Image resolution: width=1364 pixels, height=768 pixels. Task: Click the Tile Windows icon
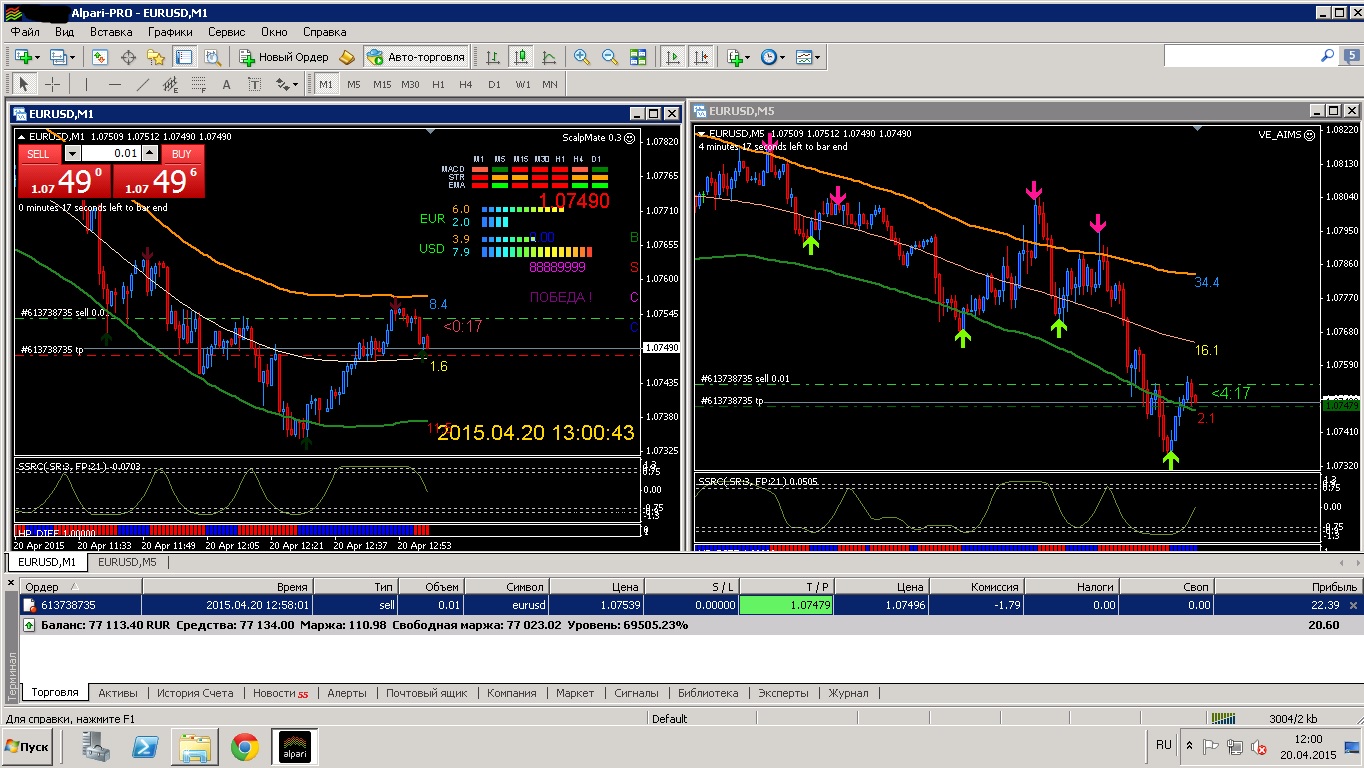tap(638, 57)
